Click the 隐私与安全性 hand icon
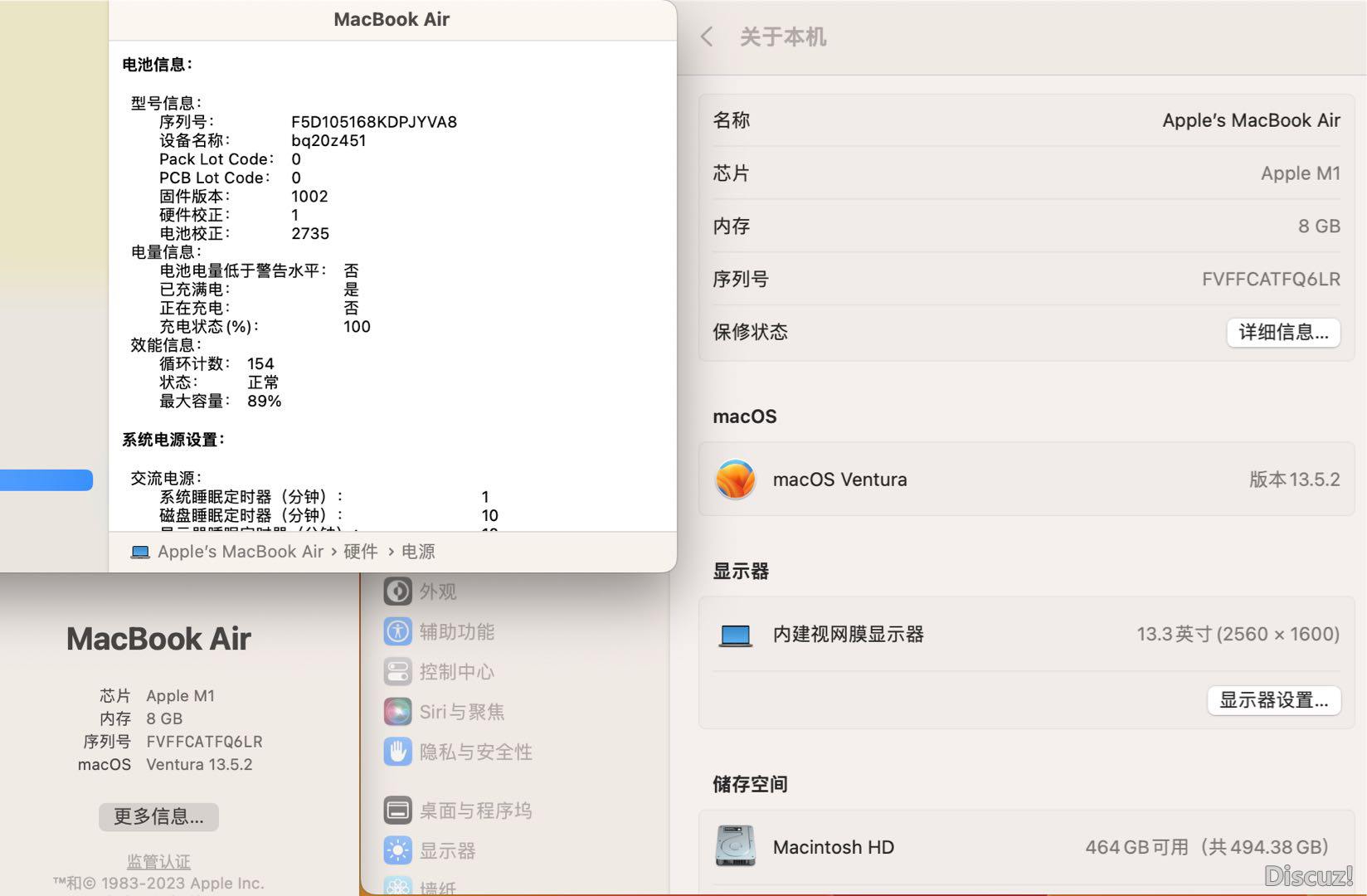Screen dimensions: 1367x896 click(x=398, y=752)
